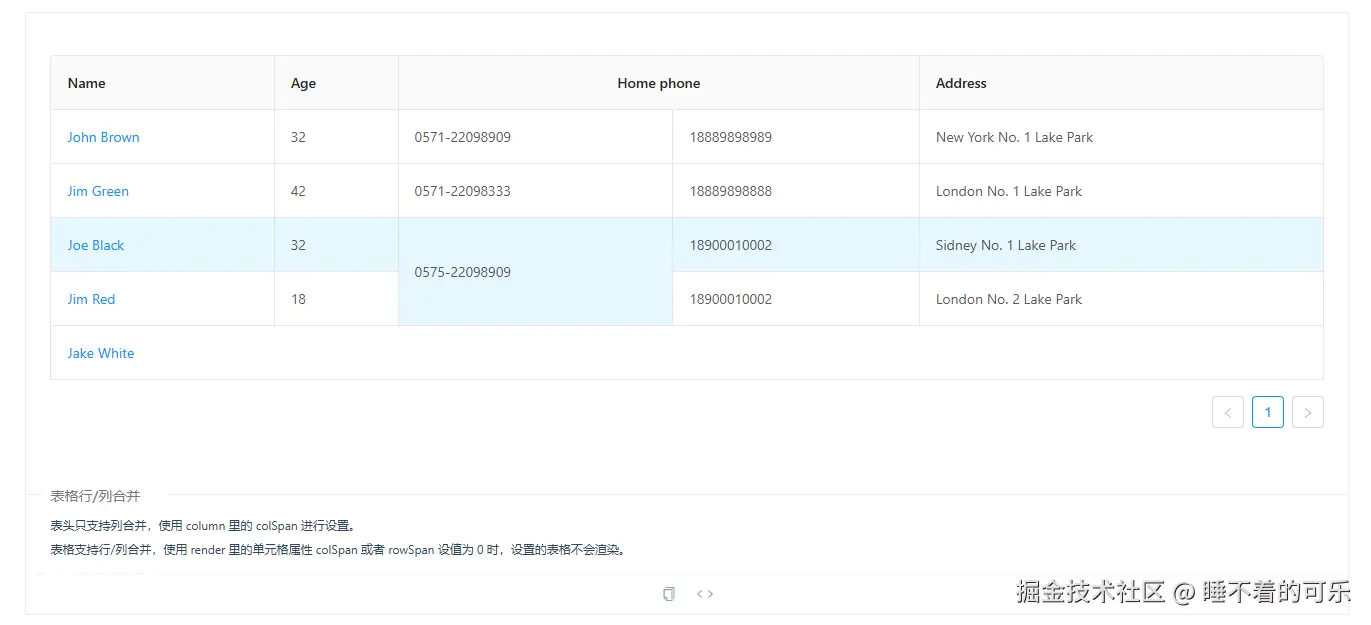Screen dimensions: 1371x625
Task: Select John Brown's age cell 32
Action: tap(337, 137)
